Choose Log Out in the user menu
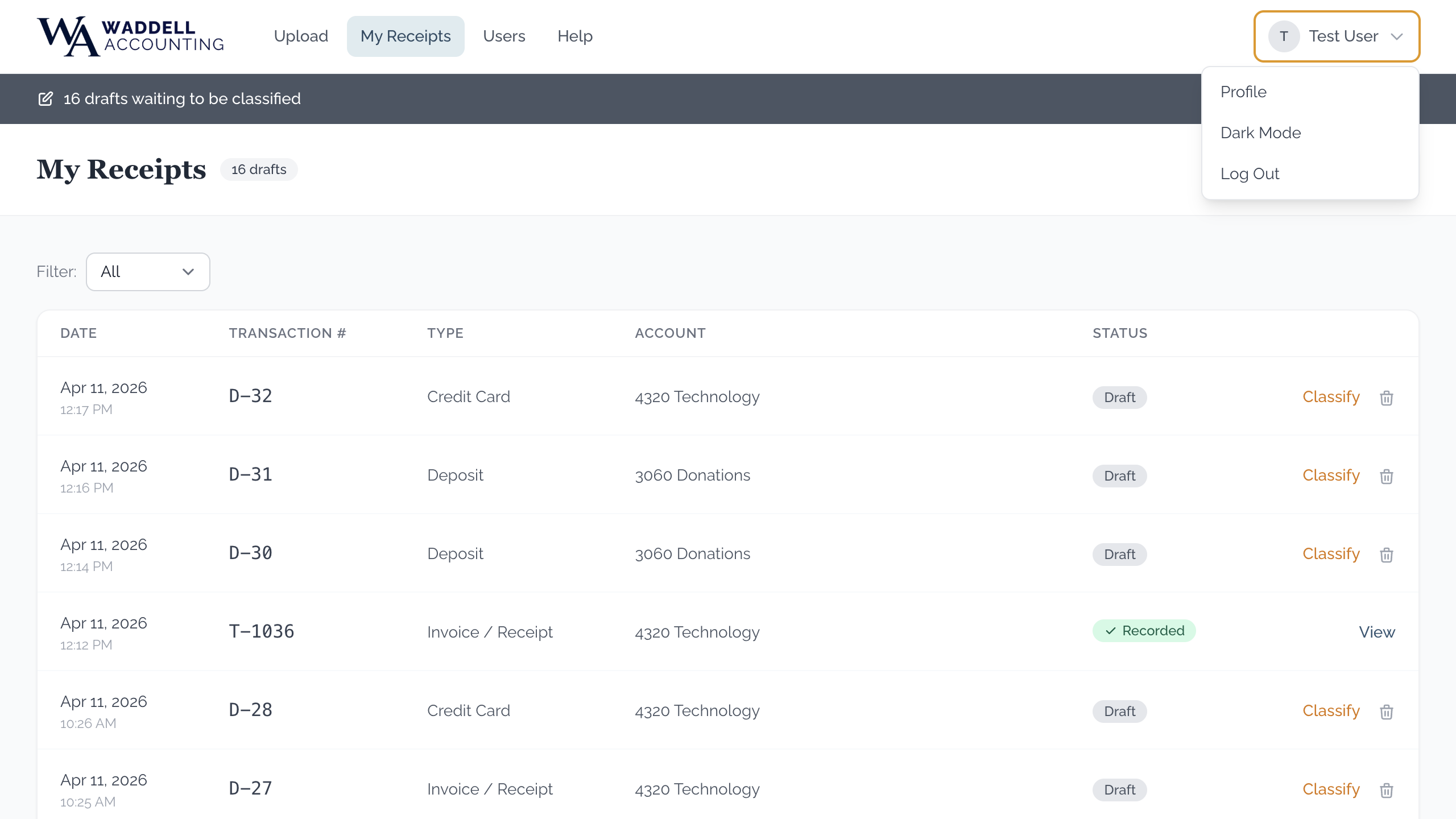 tap(1310, 174)
